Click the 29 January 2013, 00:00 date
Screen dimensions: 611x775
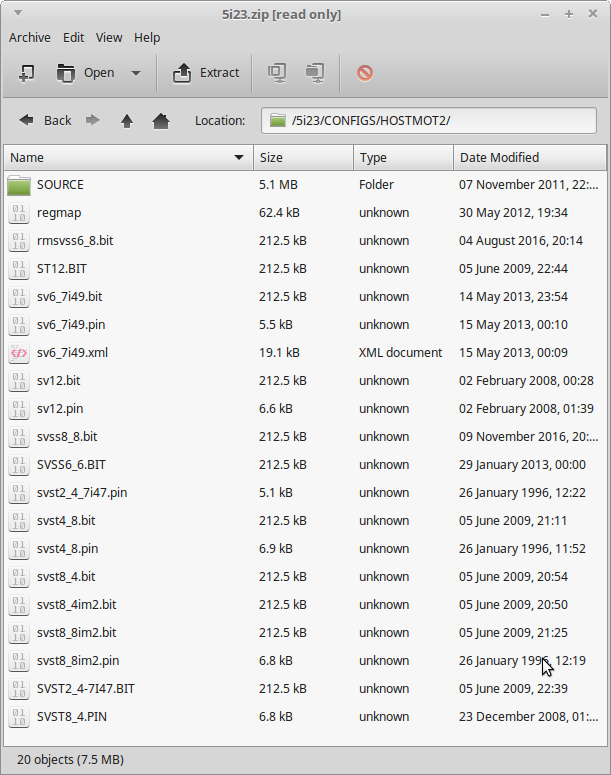(522, 465)
